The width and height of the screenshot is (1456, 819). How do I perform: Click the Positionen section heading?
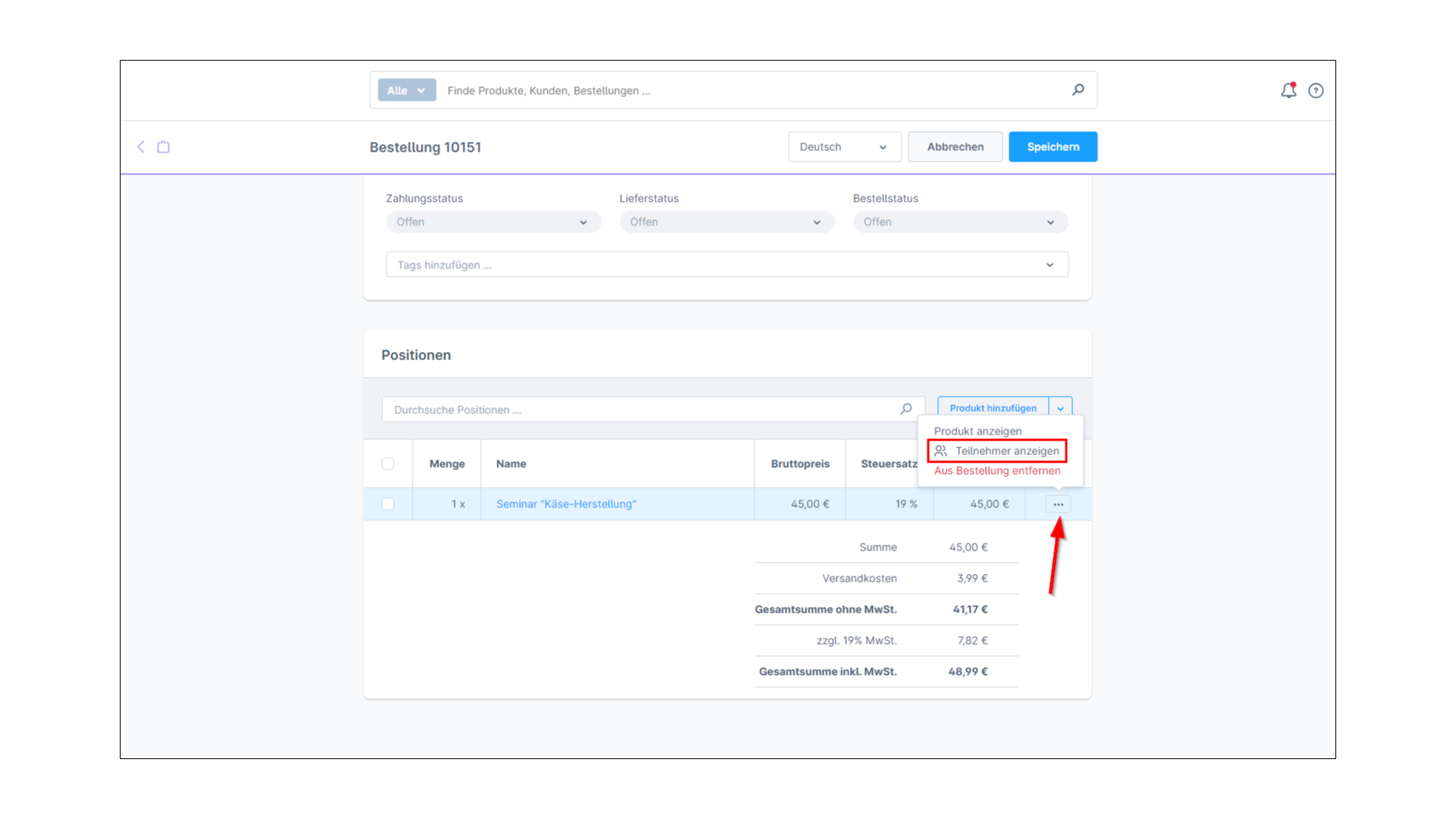[416, 355]
